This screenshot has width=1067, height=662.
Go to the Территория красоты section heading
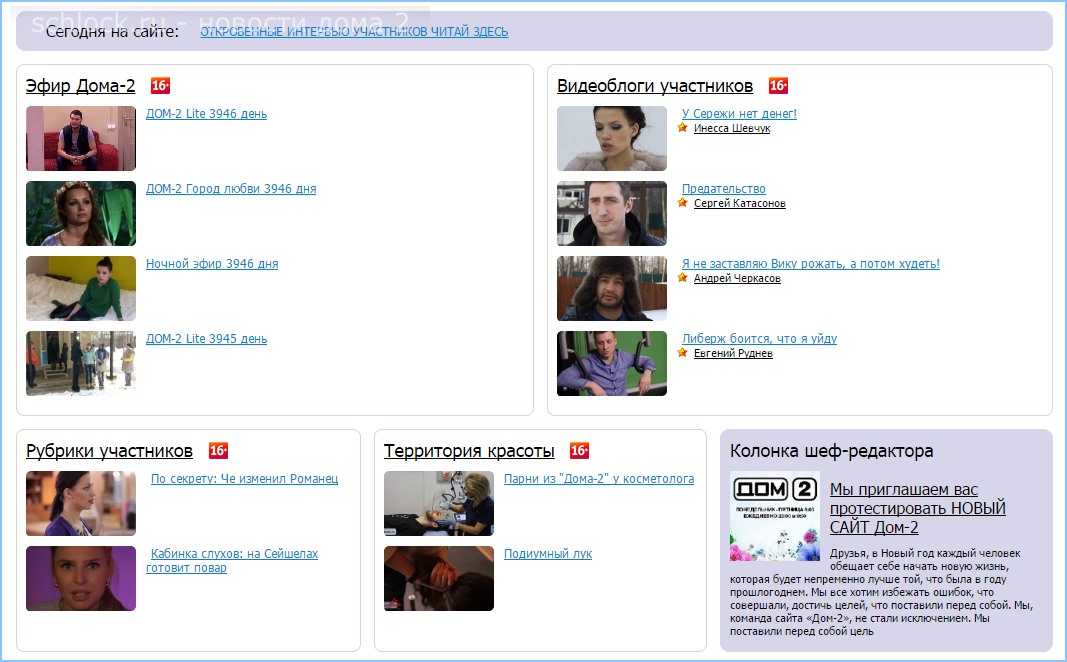[469, 450]
